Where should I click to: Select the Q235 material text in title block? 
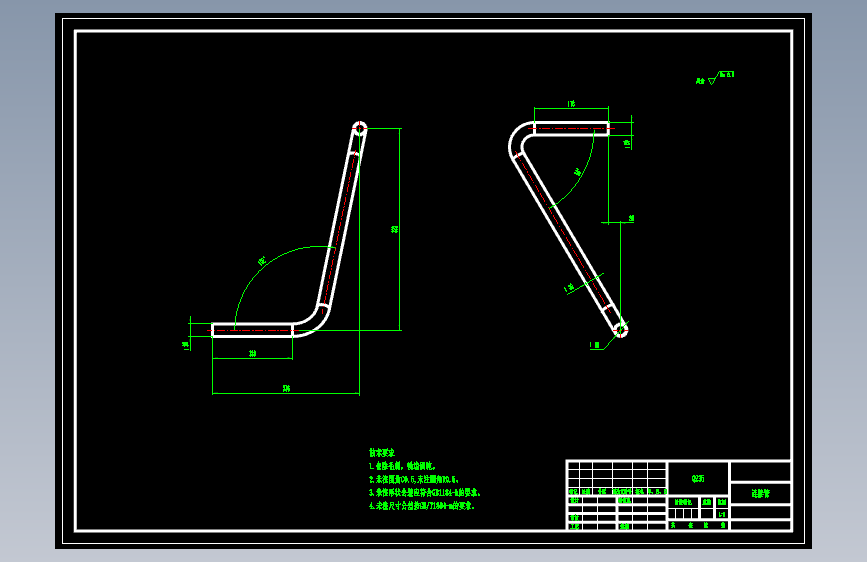click(698, 478)
